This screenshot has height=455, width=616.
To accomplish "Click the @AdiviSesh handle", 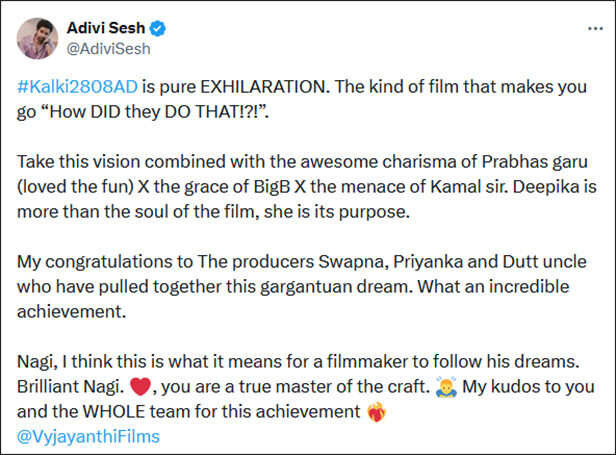I will [x=103, y=45].
